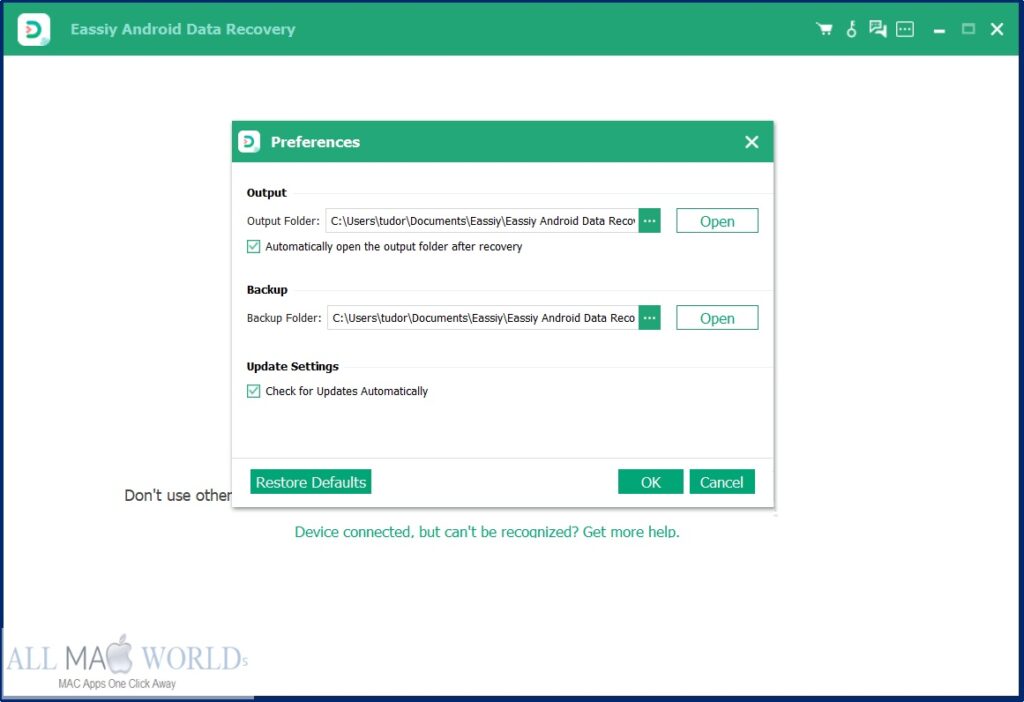The width and height of the screenshot is (1024, 702).
Task: Click the Backup Folder: label
Action: [284, 317]
